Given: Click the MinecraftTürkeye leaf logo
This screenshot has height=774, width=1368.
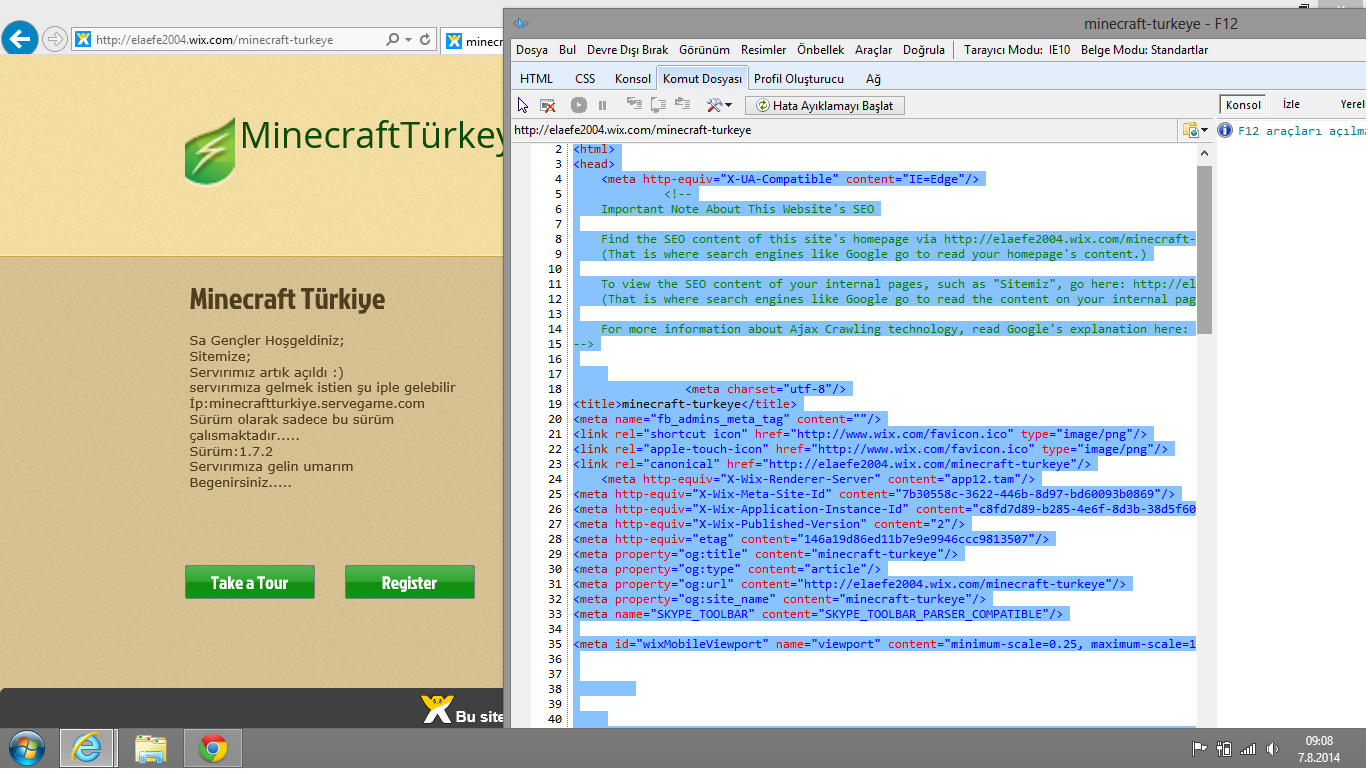Looking at the screenshot, I should pyautogui.click(x=210, y=150).
